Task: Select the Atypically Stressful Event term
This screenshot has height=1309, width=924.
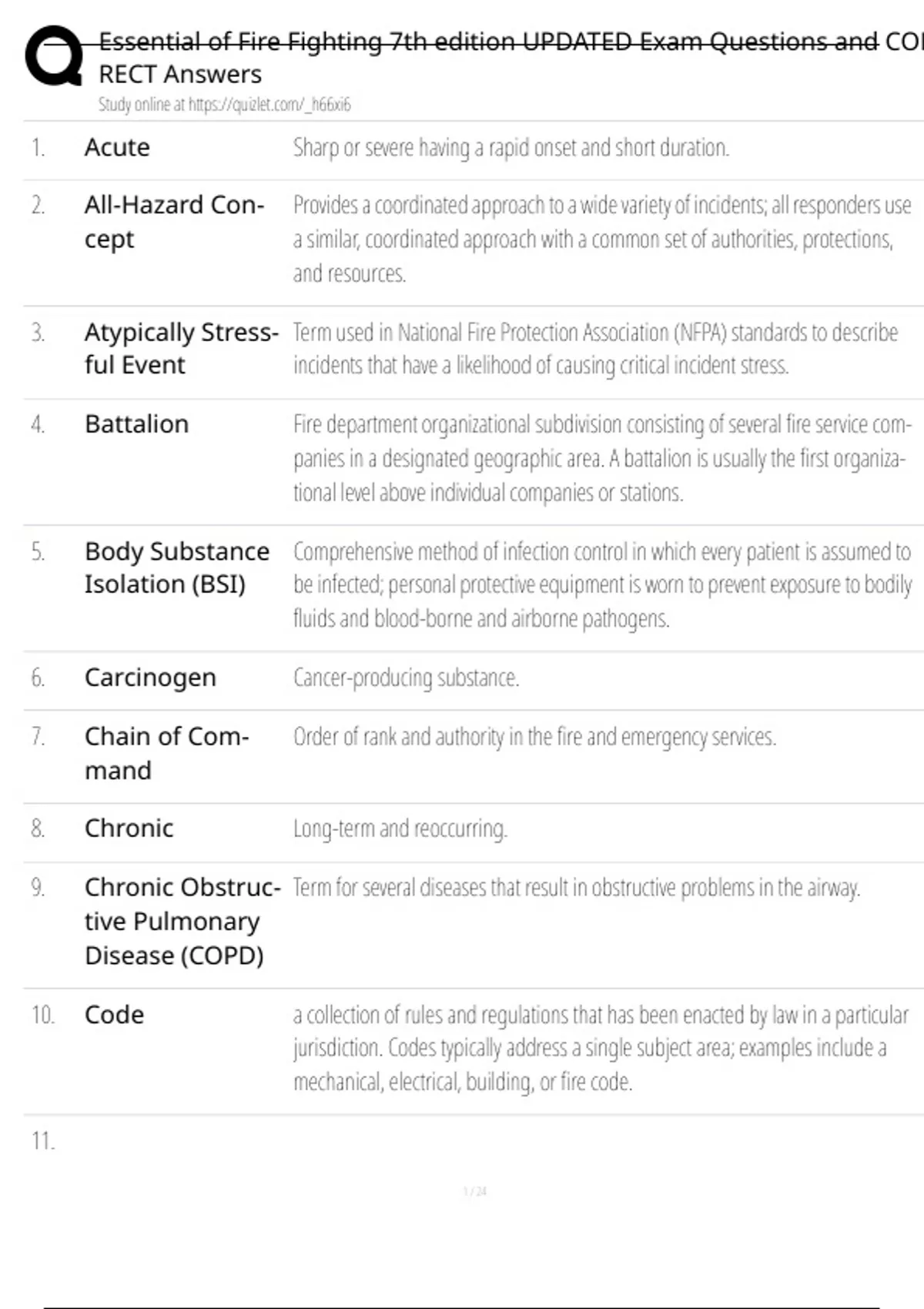Action: [181, 348]
